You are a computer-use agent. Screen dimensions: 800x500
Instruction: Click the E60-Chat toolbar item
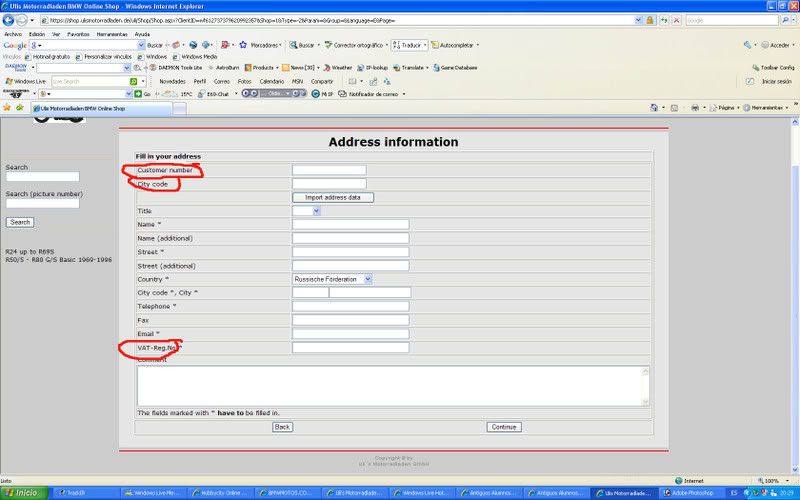[x=214, y=94]
